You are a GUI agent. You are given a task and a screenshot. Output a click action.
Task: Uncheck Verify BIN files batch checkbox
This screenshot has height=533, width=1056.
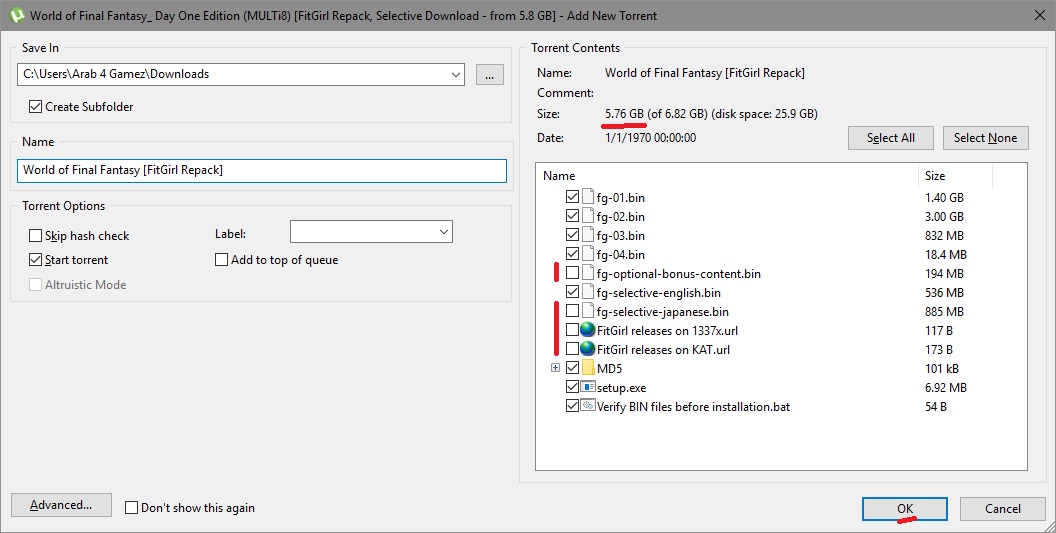click(x=572, y=406)
